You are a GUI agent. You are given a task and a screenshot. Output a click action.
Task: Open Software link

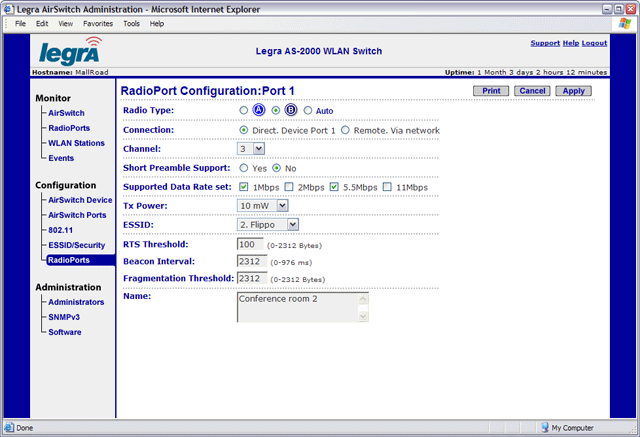point(64,332)
